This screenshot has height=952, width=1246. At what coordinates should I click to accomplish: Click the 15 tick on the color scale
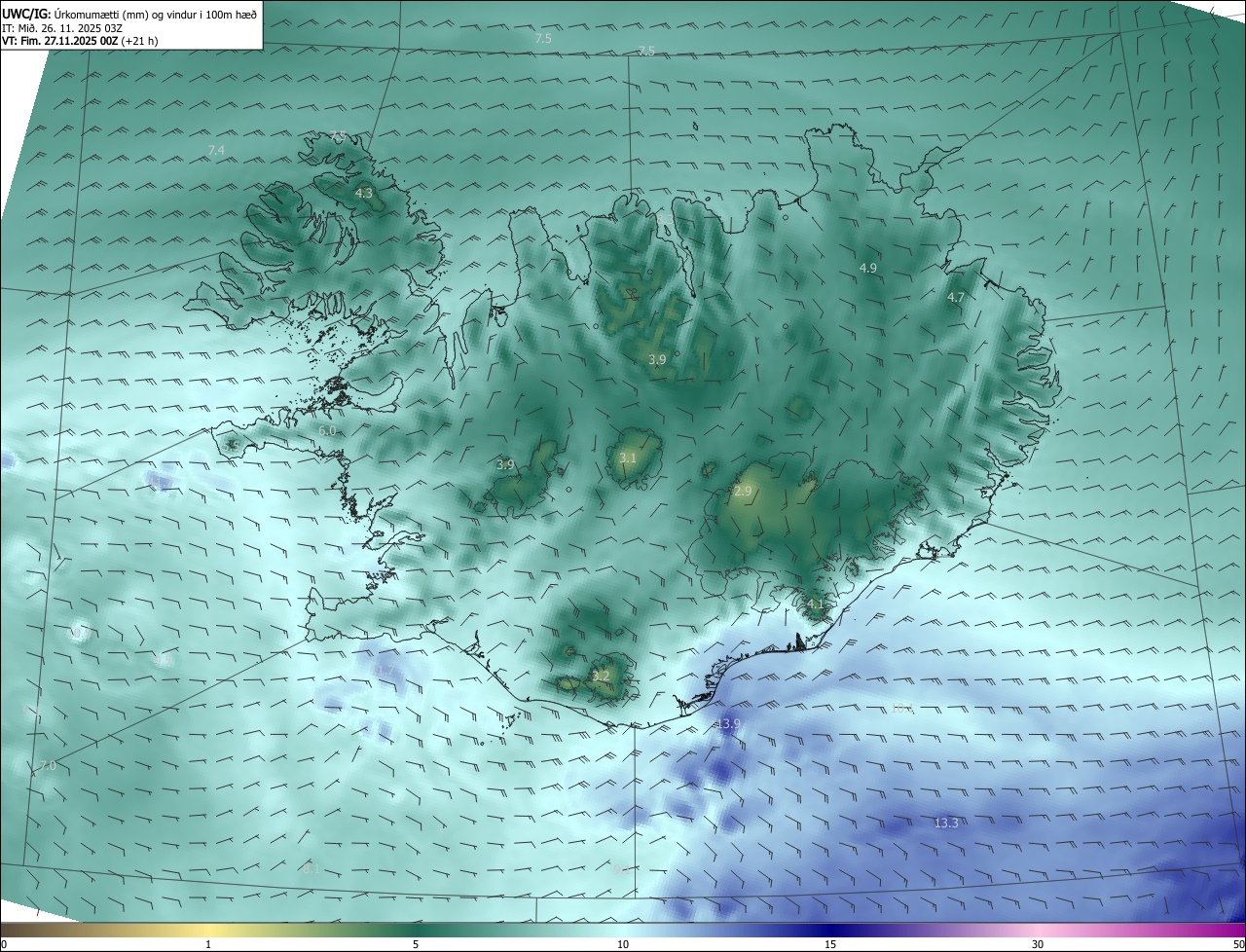(x=830, y=944)
